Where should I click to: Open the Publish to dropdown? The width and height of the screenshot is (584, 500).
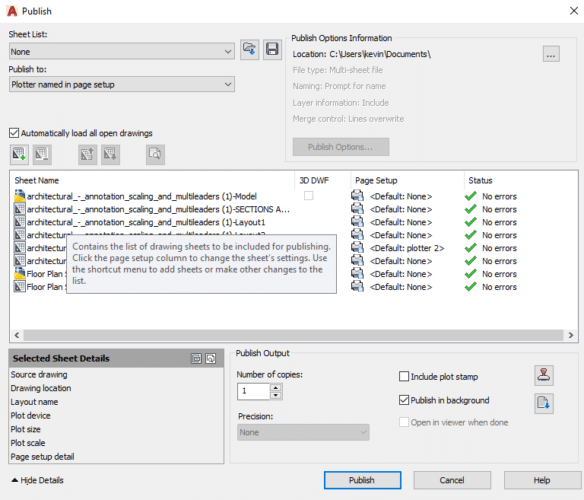coord(122,84)
